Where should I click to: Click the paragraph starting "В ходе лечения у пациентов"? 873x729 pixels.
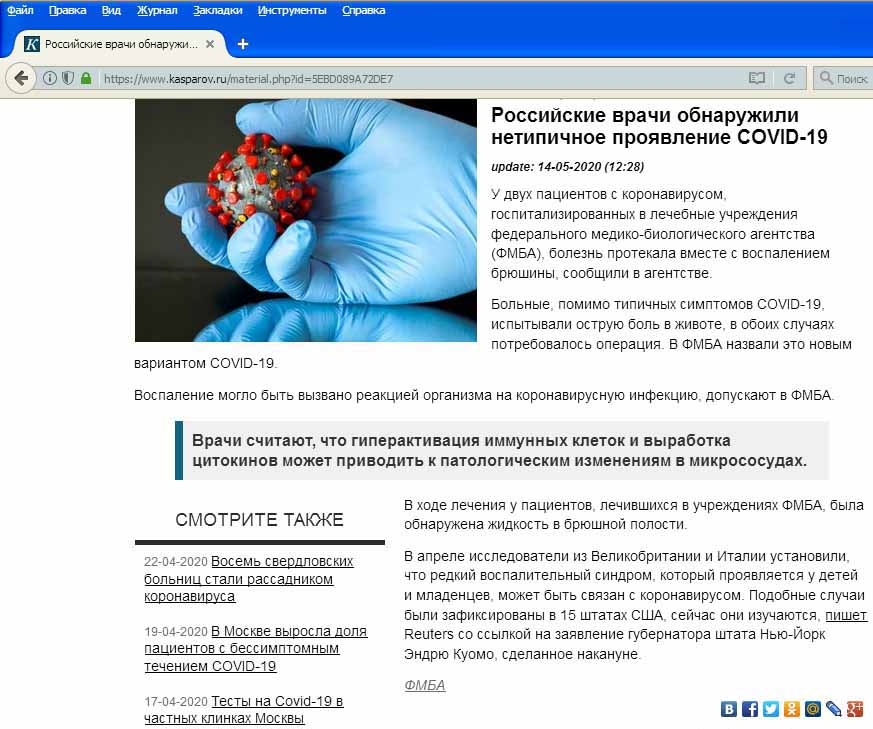pos(634,515)
